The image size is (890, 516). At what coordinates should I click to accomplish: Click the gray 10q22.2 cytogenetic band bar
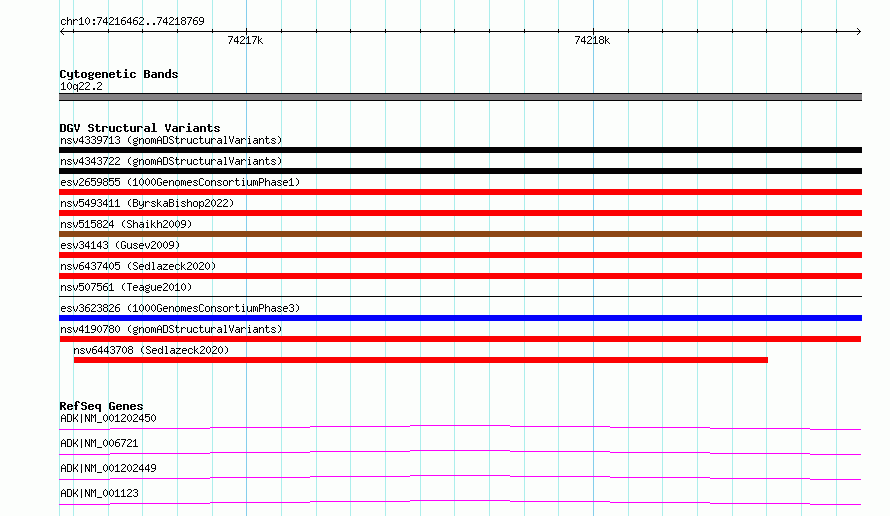coord(460,97)
